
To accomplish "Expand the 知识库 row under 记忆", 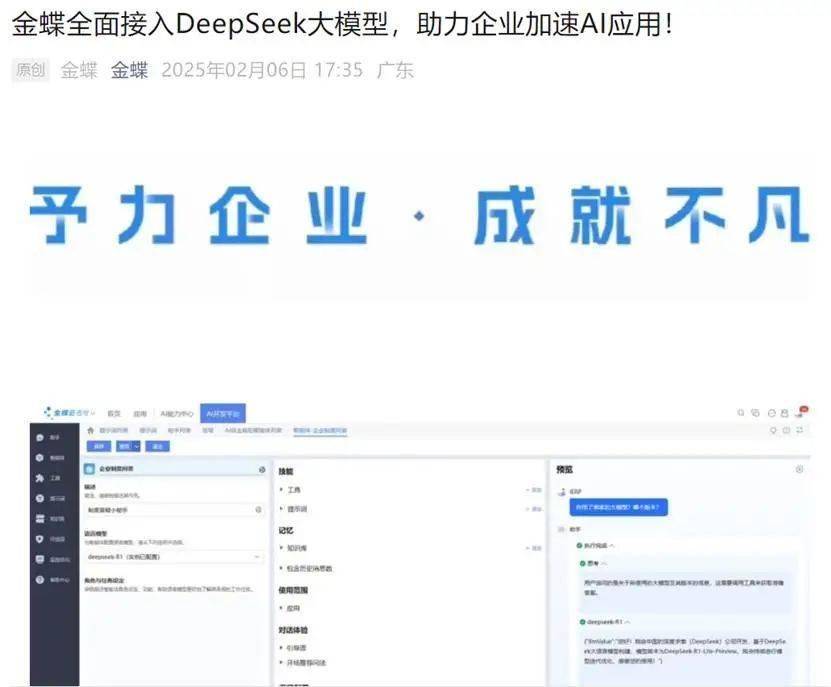I will click(x=294, y=548).
